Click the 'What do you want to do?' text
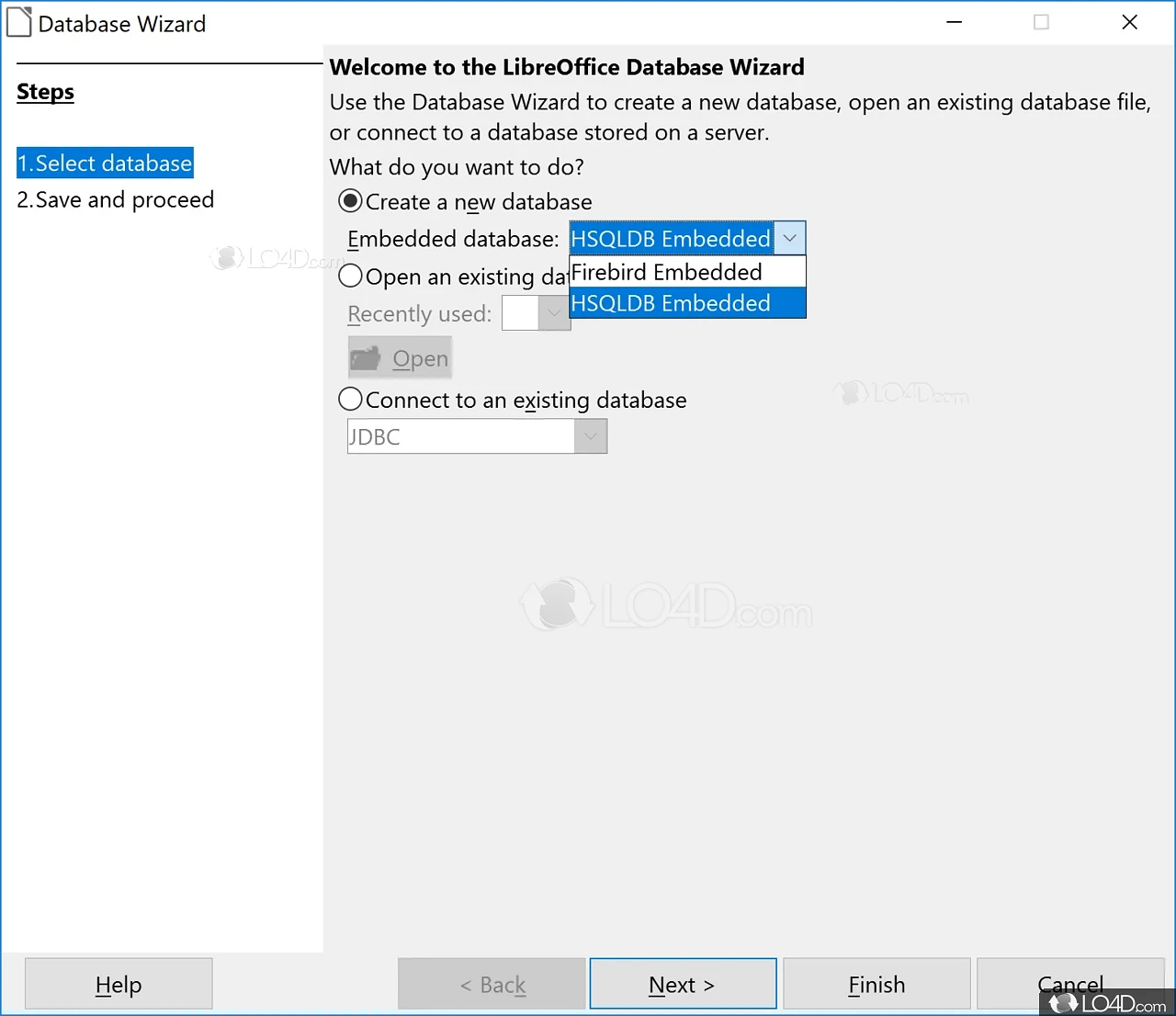 point(457,167)
